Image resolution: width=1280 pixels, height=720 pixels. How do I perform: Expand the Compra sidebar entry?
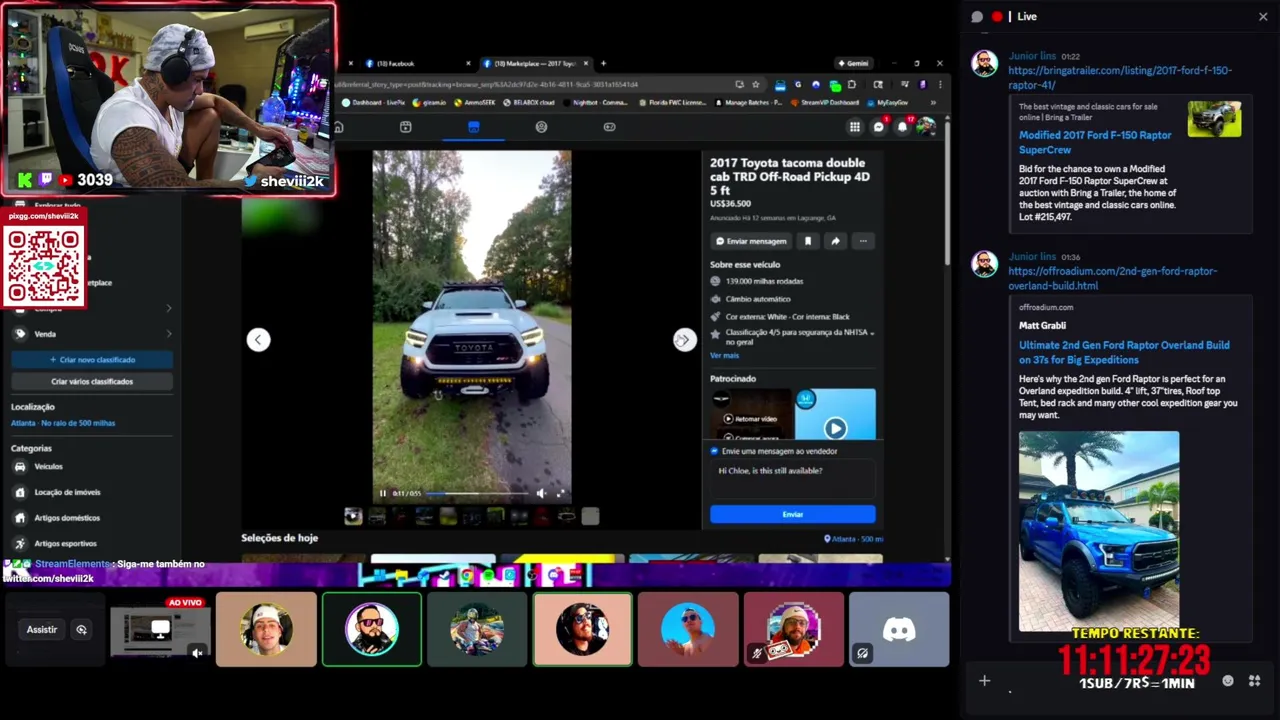tap(91, 308)
